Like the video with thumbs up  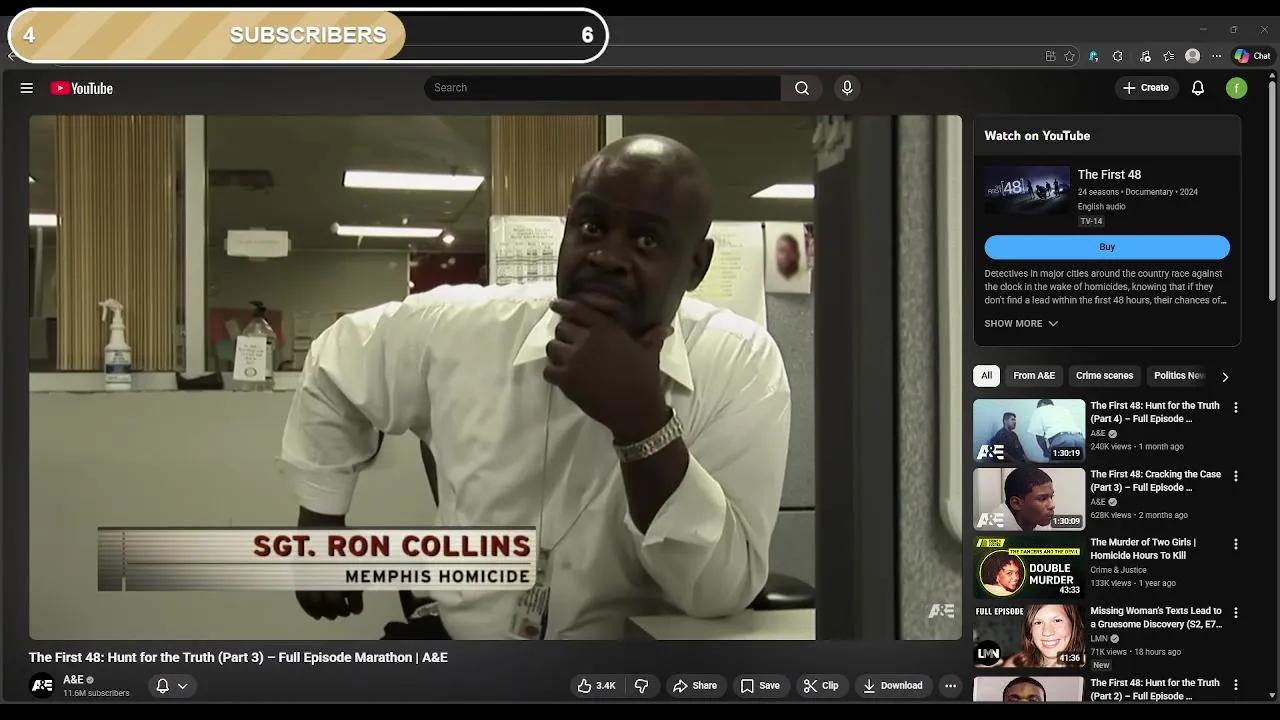(597, 686)
